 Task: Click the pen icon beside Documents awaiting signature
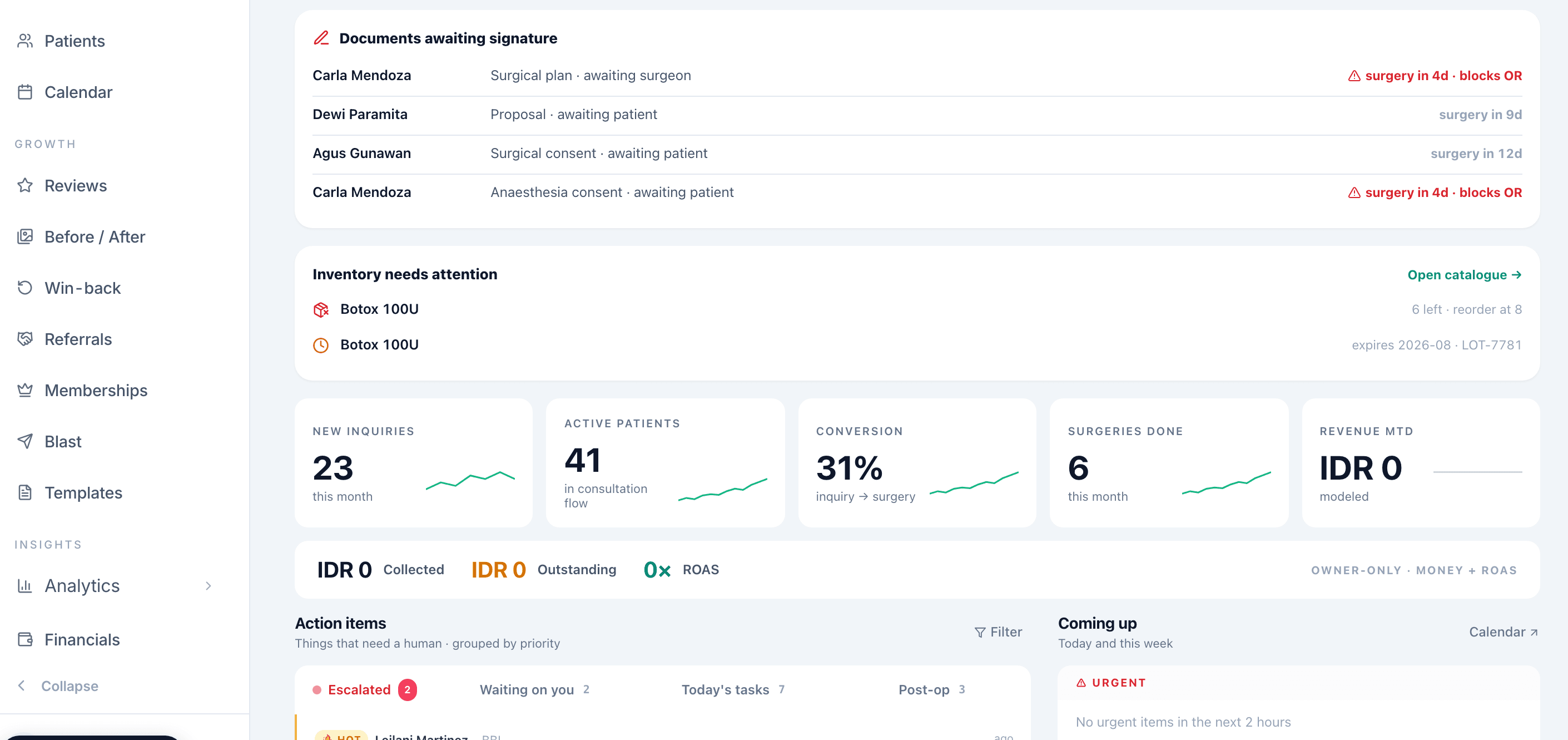[x=321, y=38]
